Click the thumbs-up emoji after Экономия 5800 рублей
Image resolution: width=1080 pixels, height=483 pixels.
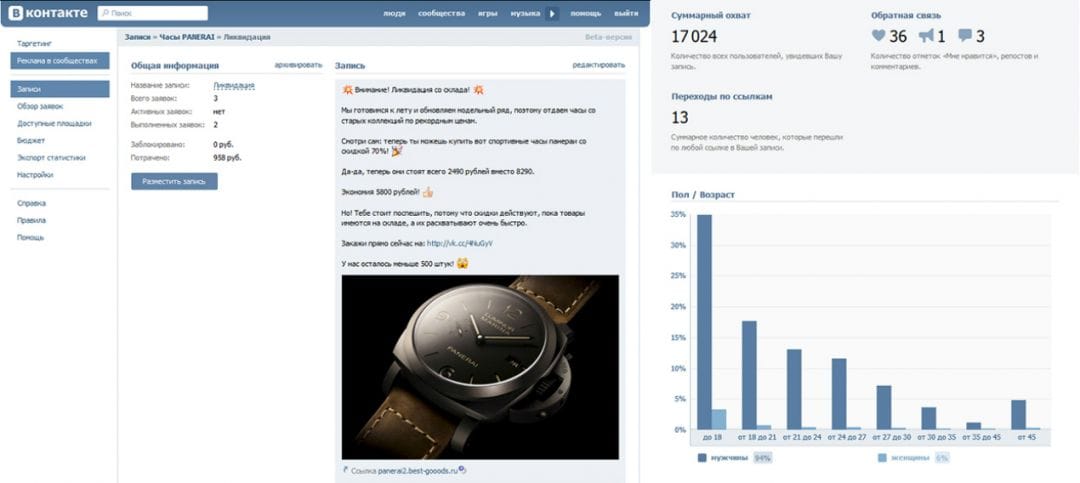pos(428,192)
